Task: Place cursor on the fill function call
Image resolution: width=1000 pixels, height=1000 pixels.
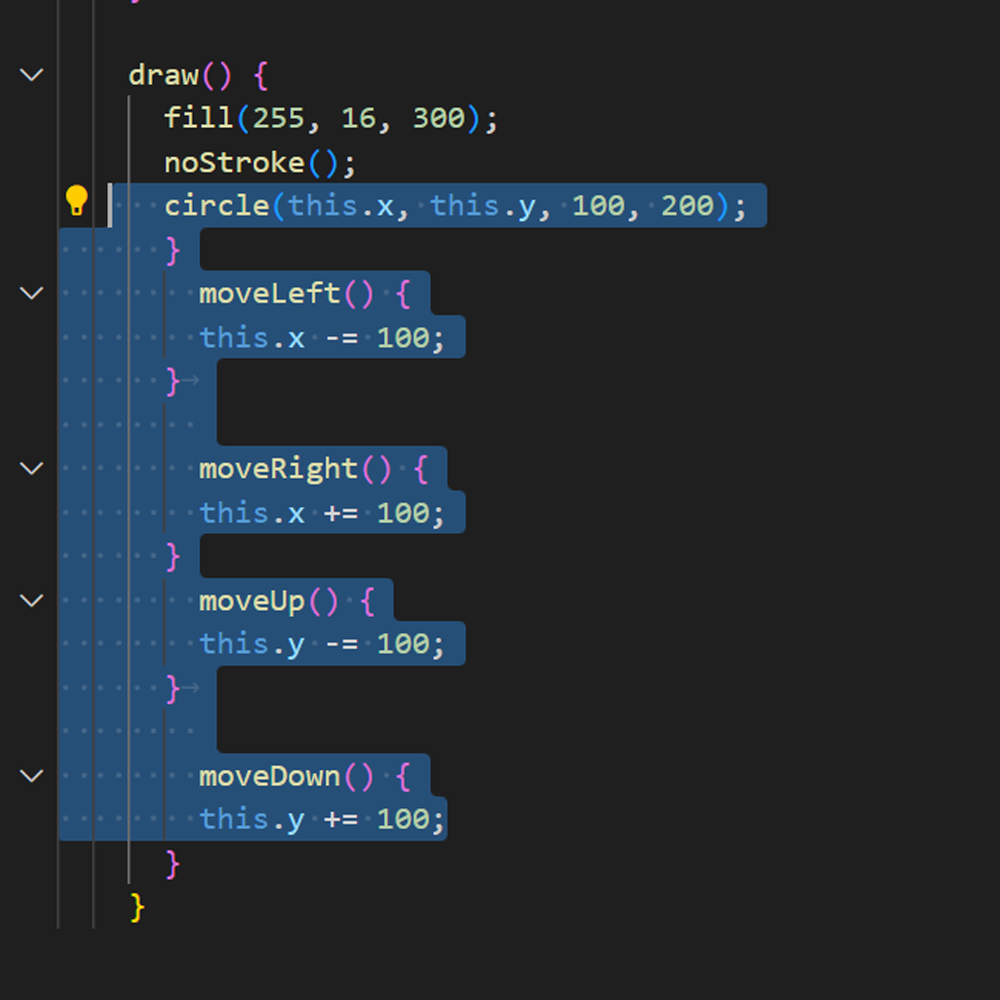Action: pos(198,117)
